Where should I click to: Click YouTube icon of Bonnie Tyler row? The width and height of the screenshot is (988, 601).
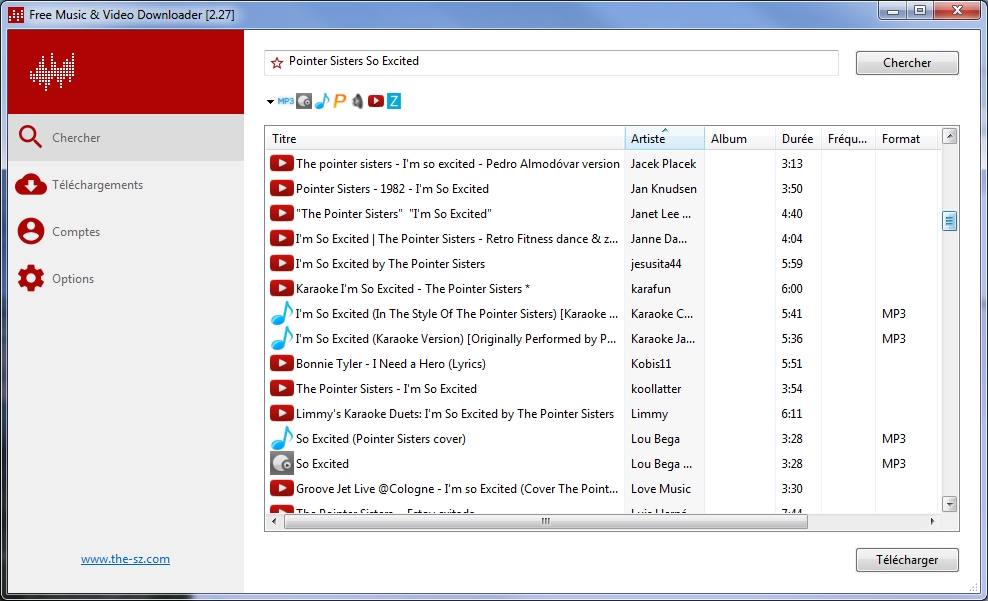pos(282,363)
